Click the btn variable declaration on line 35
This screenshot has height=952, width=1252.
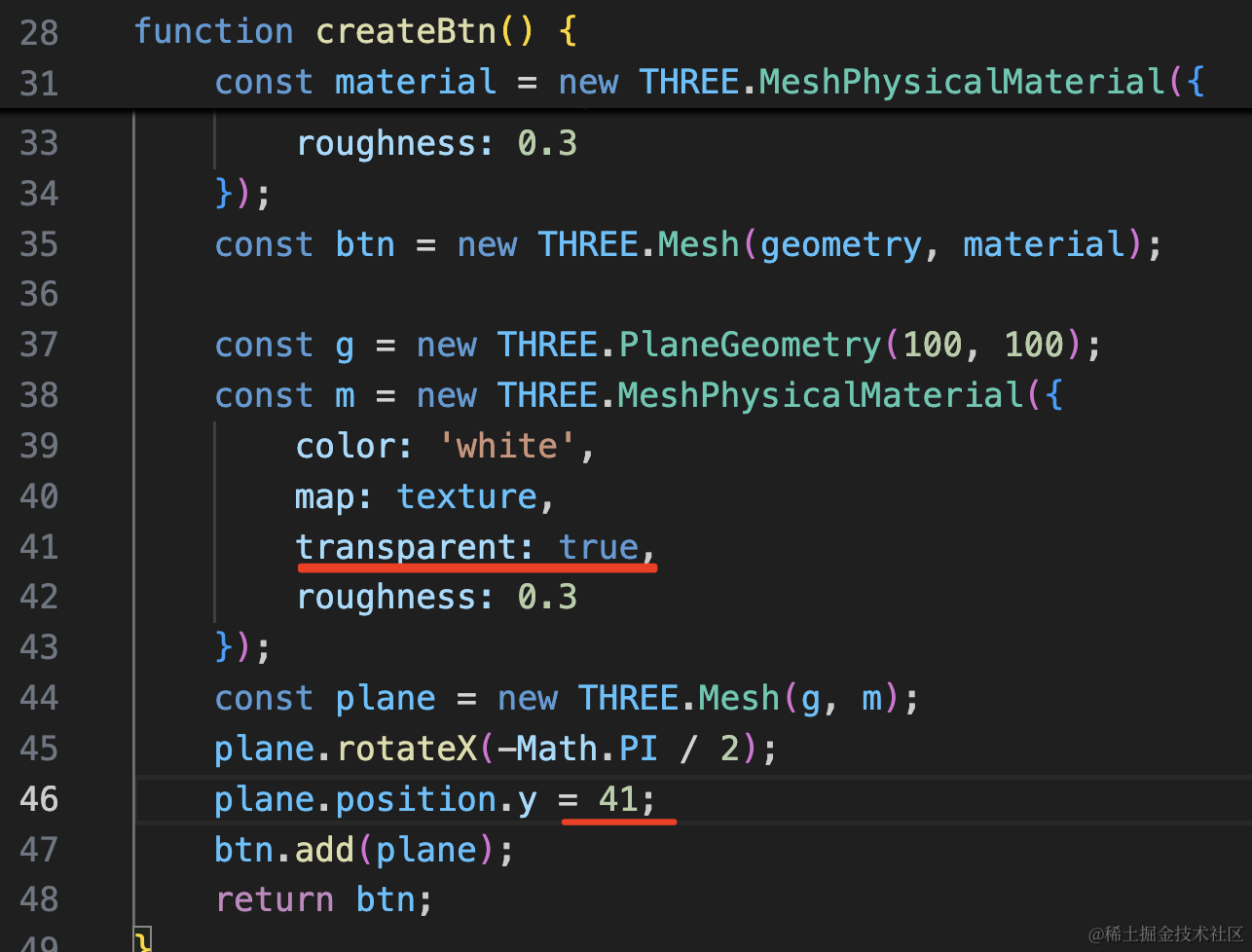click(366, 244)
